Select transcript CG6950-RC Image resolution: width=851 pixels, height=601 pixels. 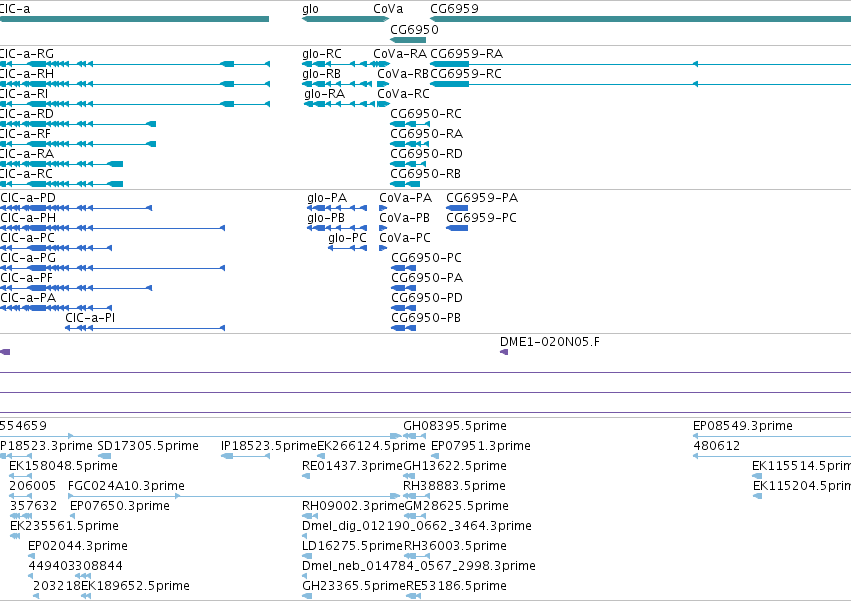pos(410,124)
